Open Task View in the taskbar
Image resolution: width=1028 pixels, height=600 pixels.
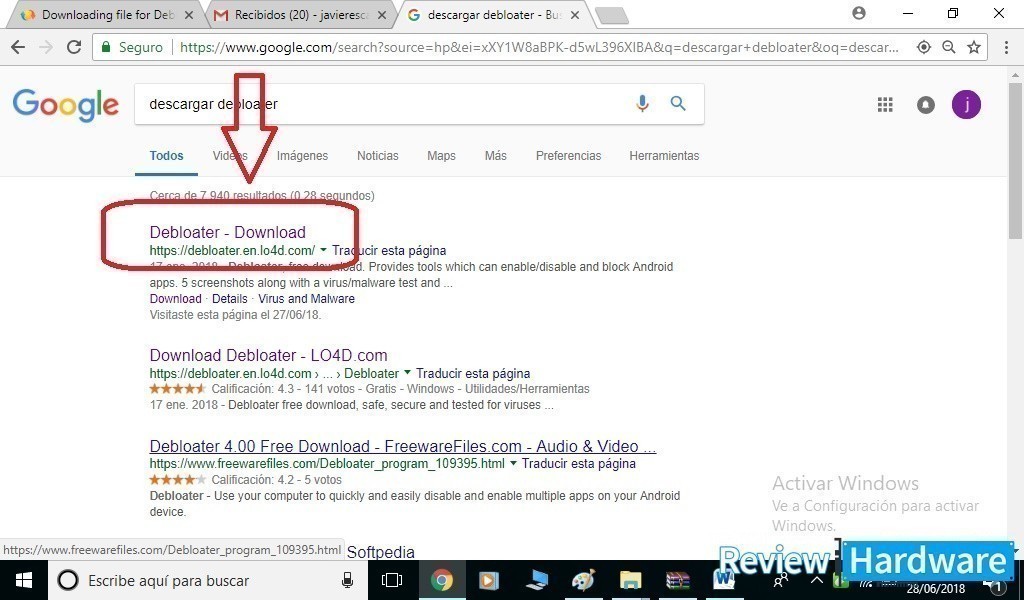pos(391,580)
